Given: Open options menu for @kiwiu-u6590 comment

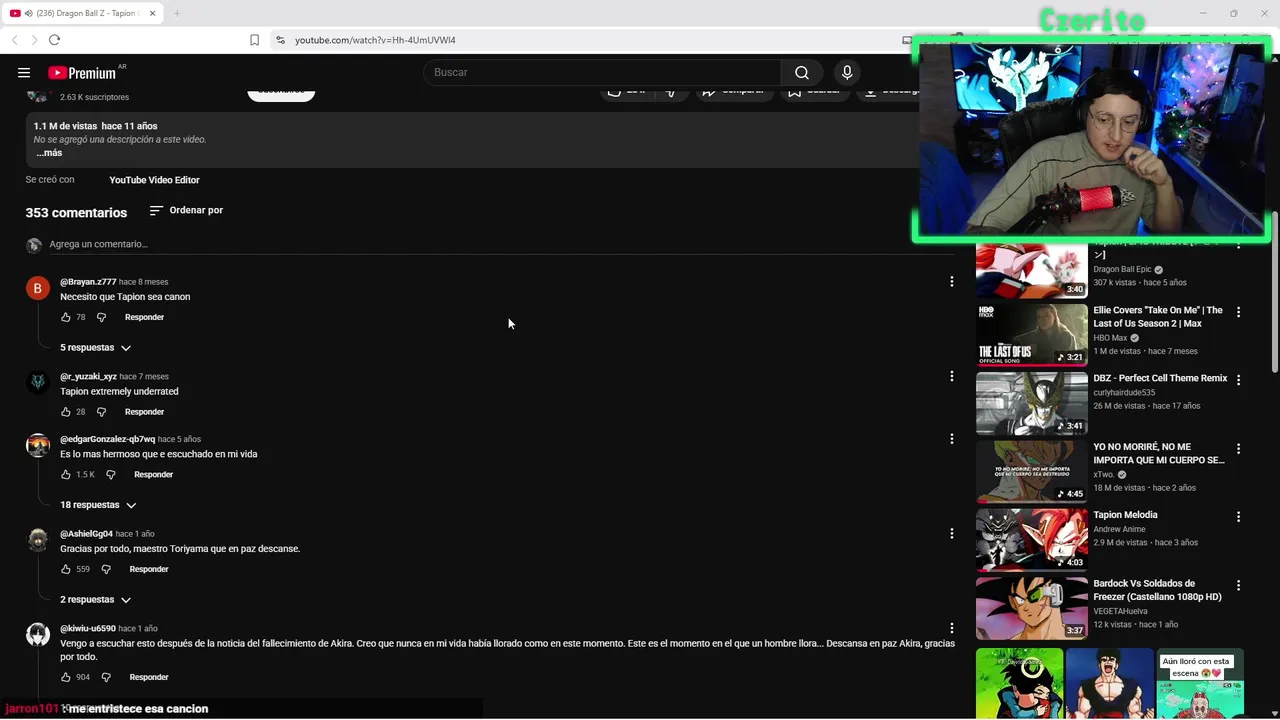Looking at the screenshot, I should tap(951, 628).
